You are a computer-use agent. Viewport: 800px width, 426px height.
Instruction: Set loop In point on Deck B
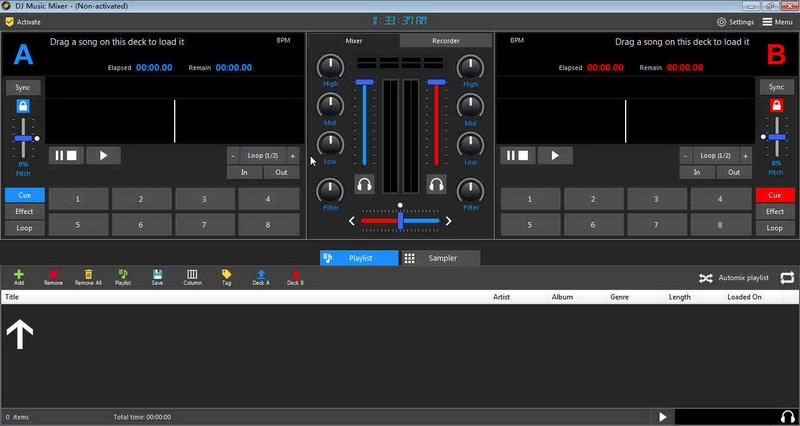coord(697,172)
